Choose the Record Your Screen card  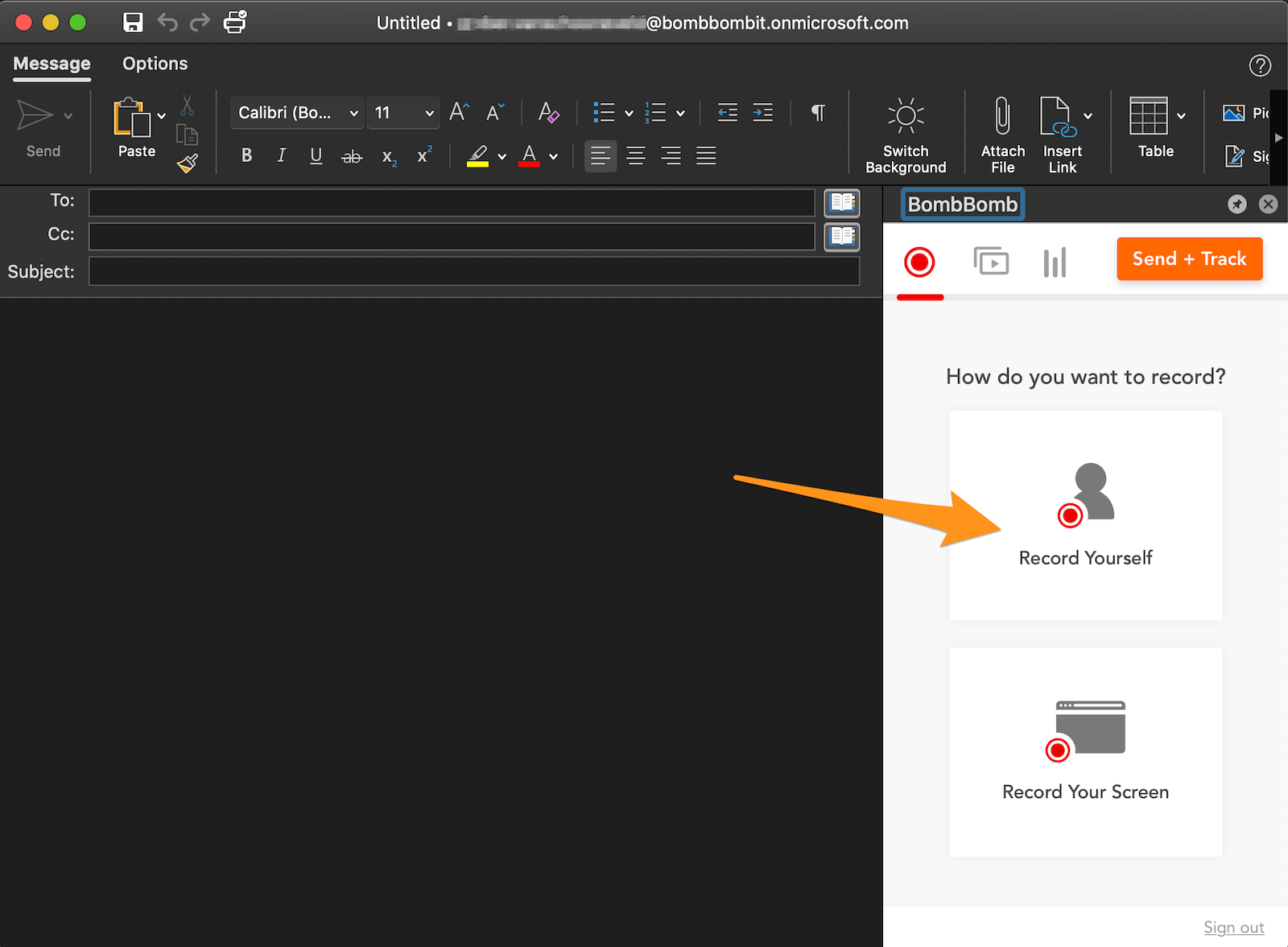point(1085,752)
